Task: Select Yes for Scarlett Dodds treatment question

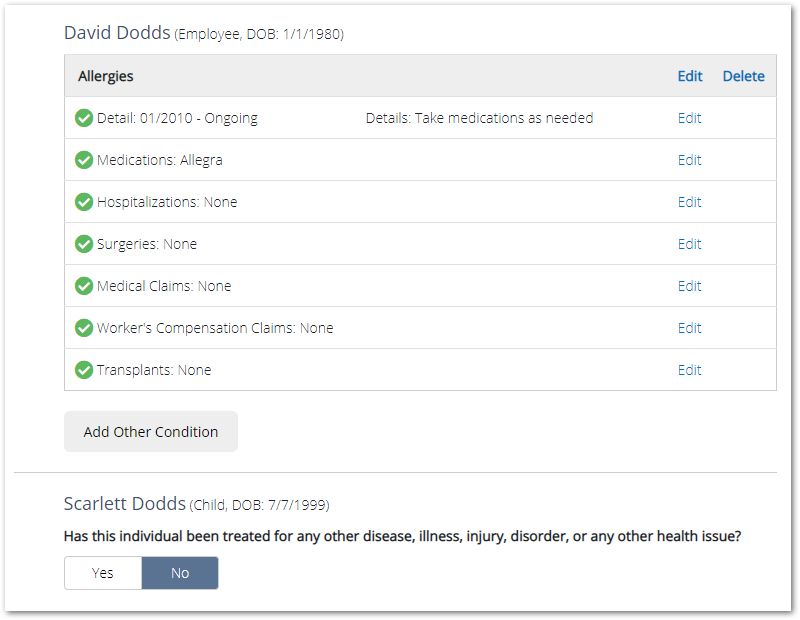Action: click(x=103, y=573)
